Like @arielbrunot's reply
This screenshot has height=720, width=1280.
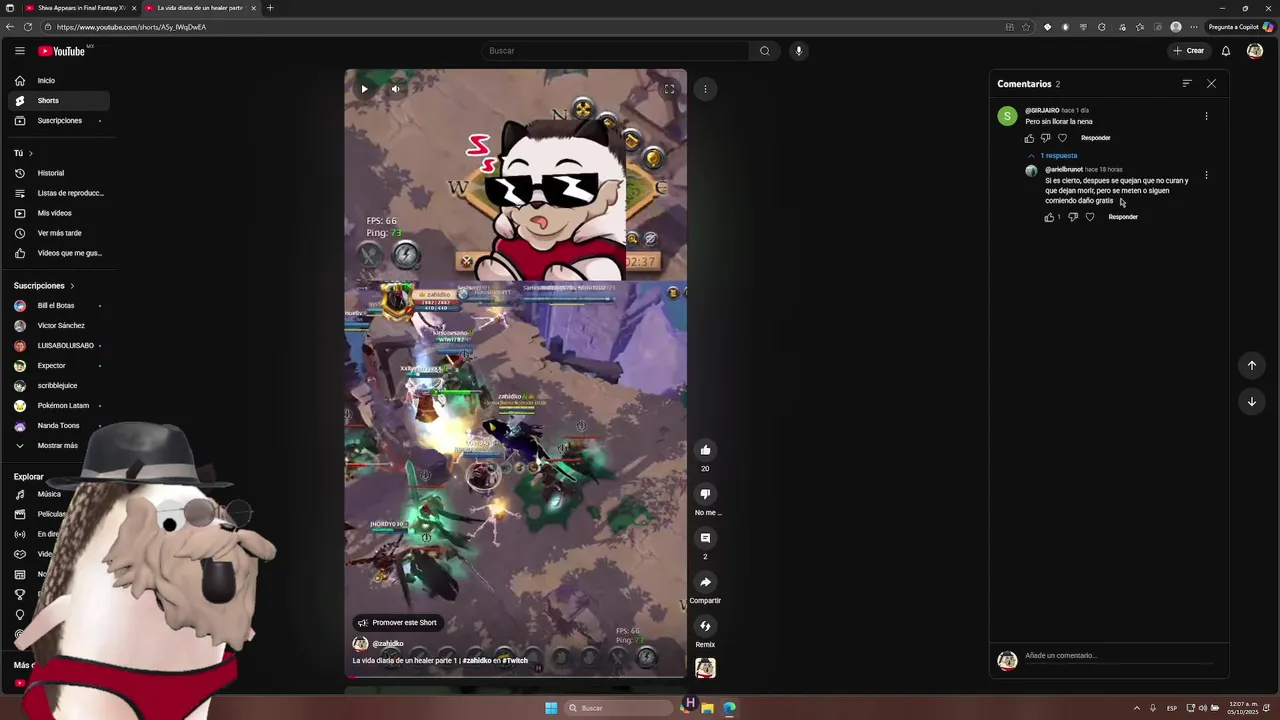tap(1049, 217)
